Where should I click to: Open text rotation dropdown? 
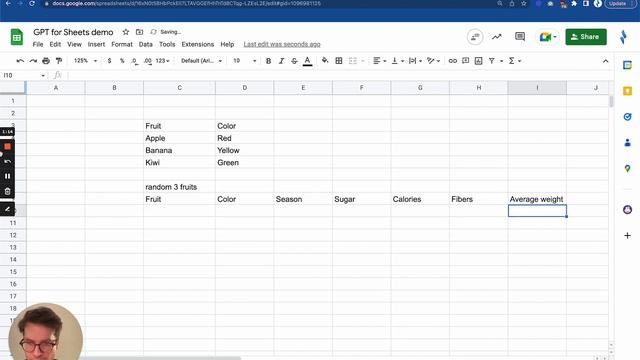[433, 61]
